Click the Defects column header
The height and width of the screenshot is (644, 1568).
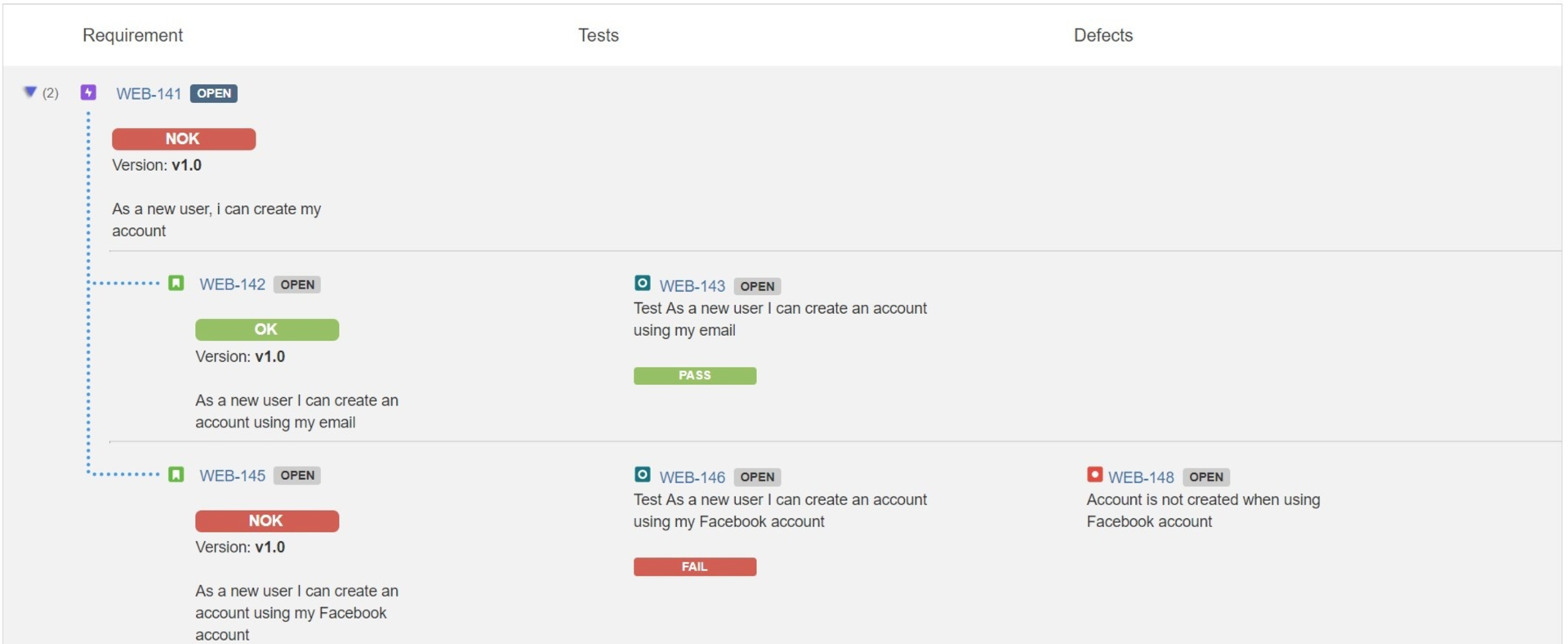coord(1103,35)
